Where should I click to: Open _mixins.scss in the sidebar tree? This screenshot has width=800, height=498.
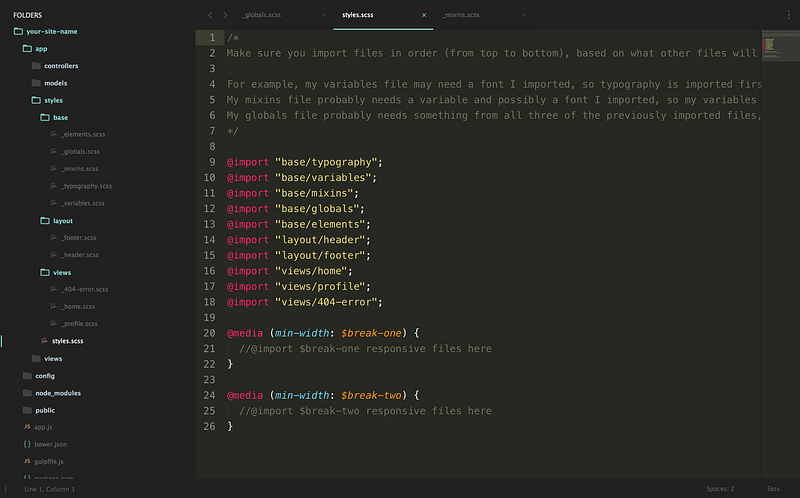[x=80, y=168]
